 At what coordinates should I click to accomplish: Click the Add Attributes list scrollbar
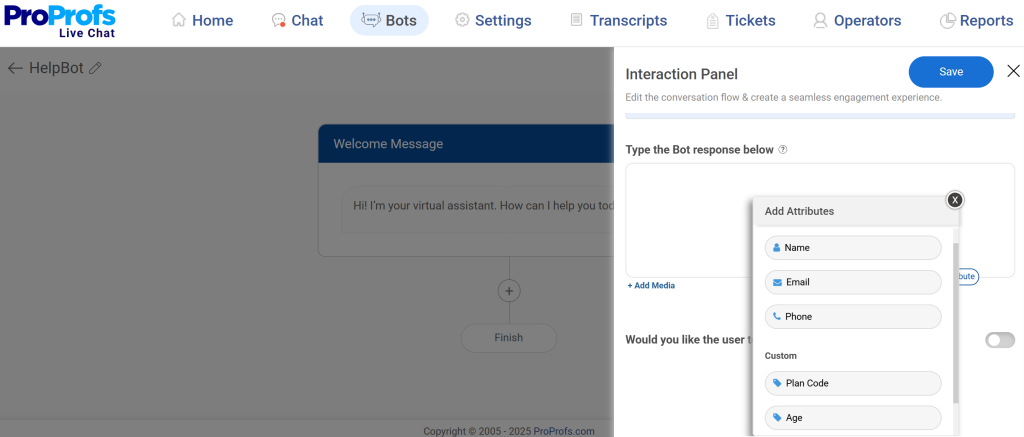click(x=955, y=320)
